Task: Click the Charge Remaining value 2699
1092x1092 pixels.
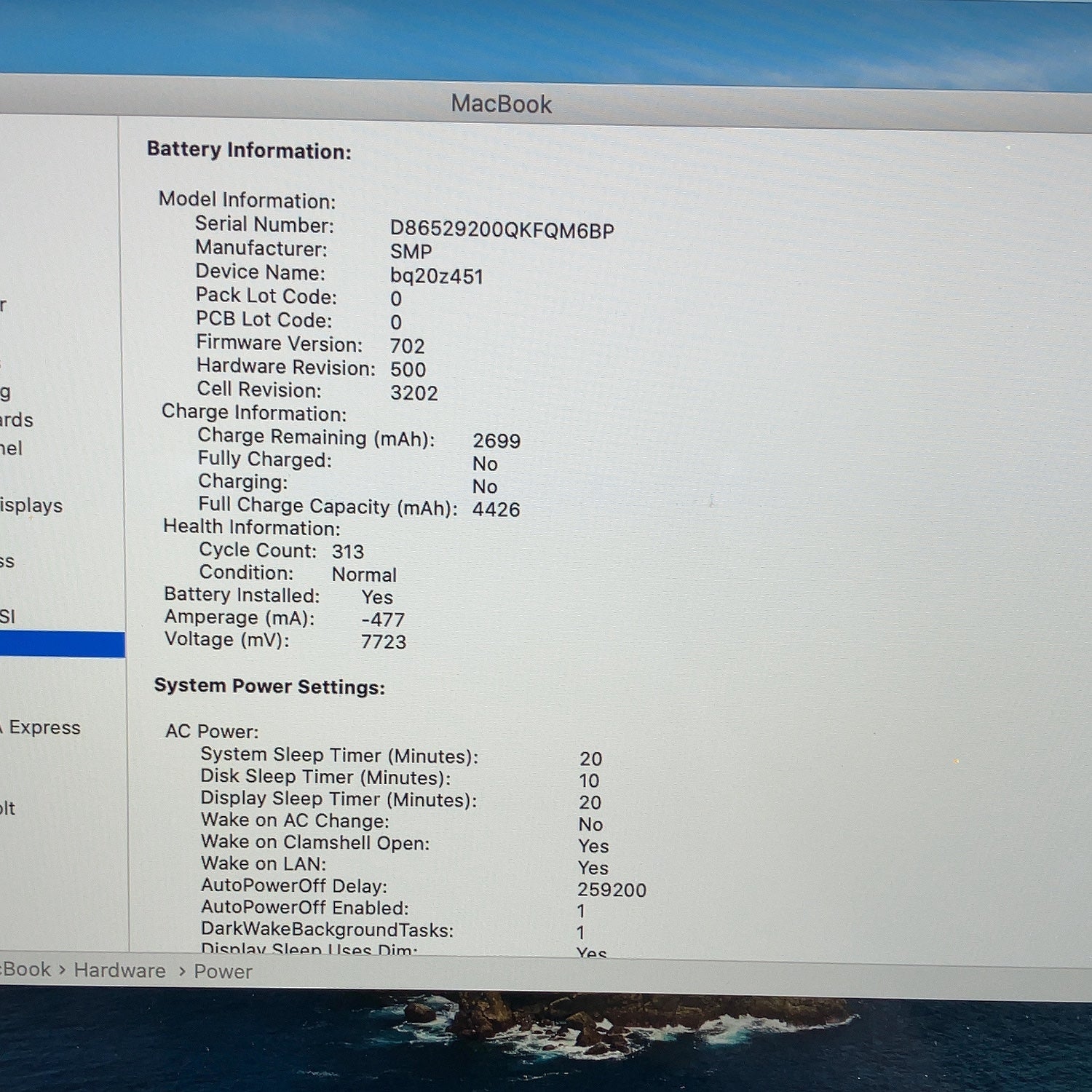Action: coord(496,441)
